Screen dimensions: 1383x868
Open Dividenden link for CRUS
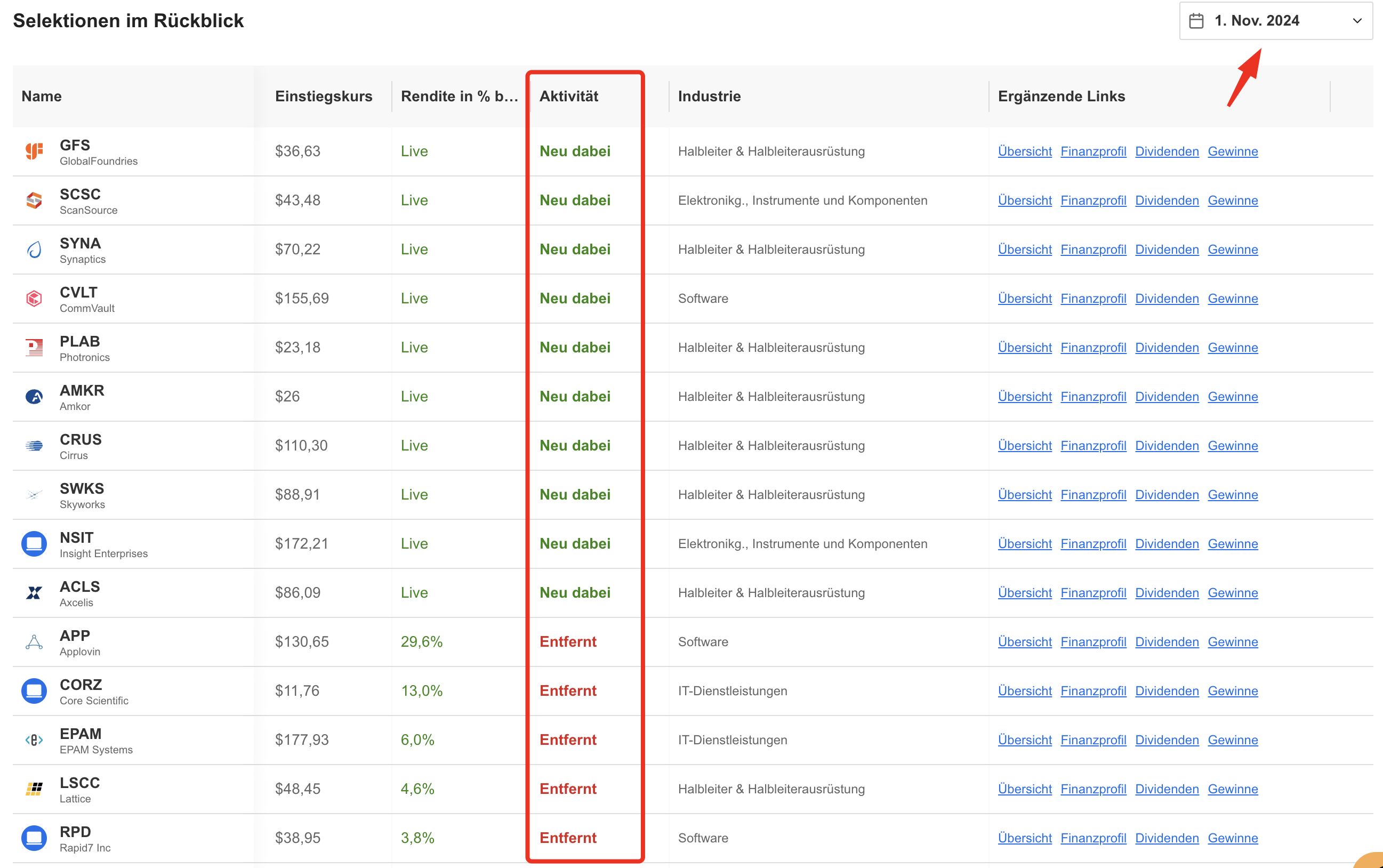(x=1167, y=446)
